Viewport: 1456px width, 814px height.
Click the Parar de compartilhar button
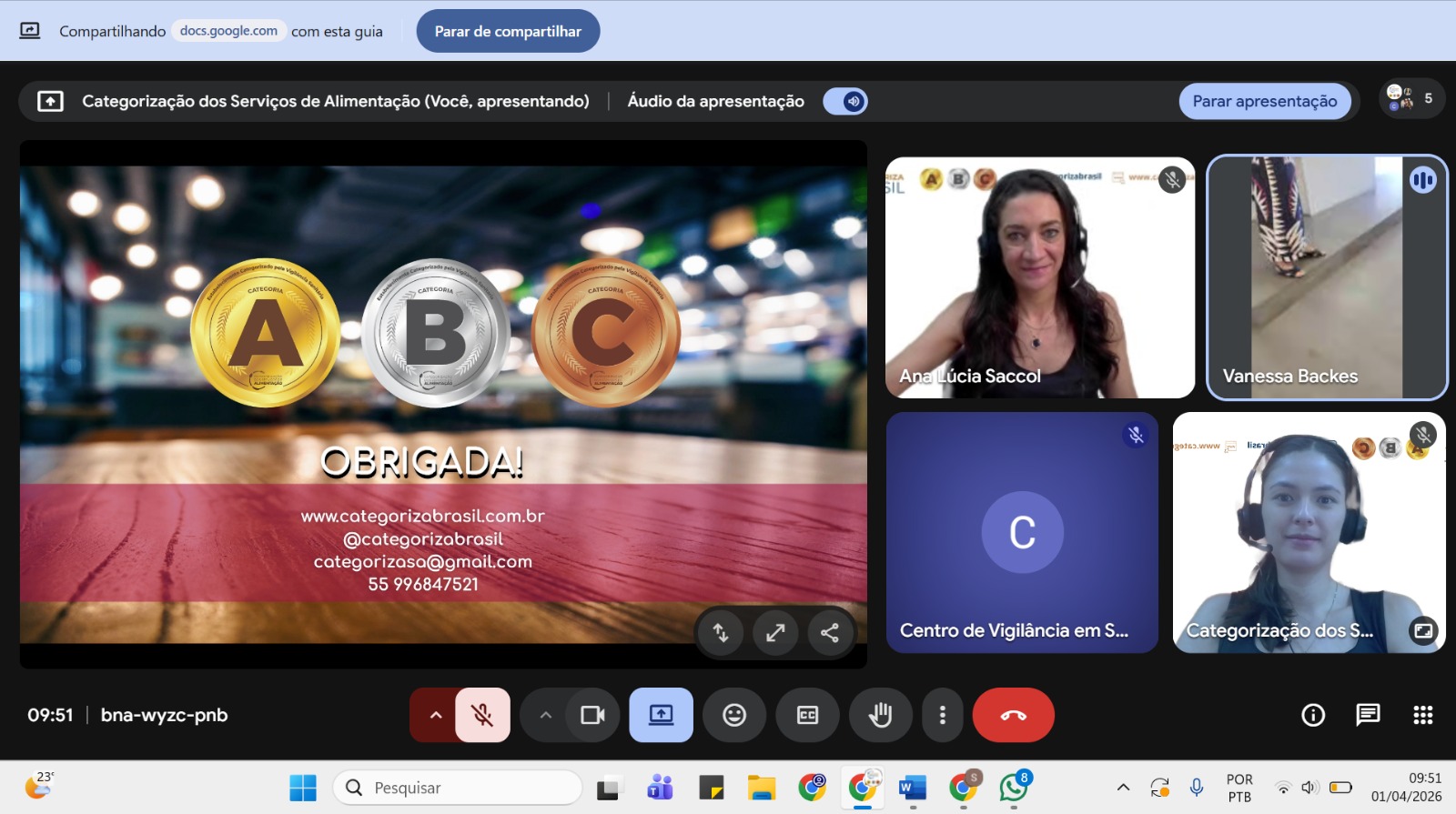pyautogui.click(x=508, y=31)
